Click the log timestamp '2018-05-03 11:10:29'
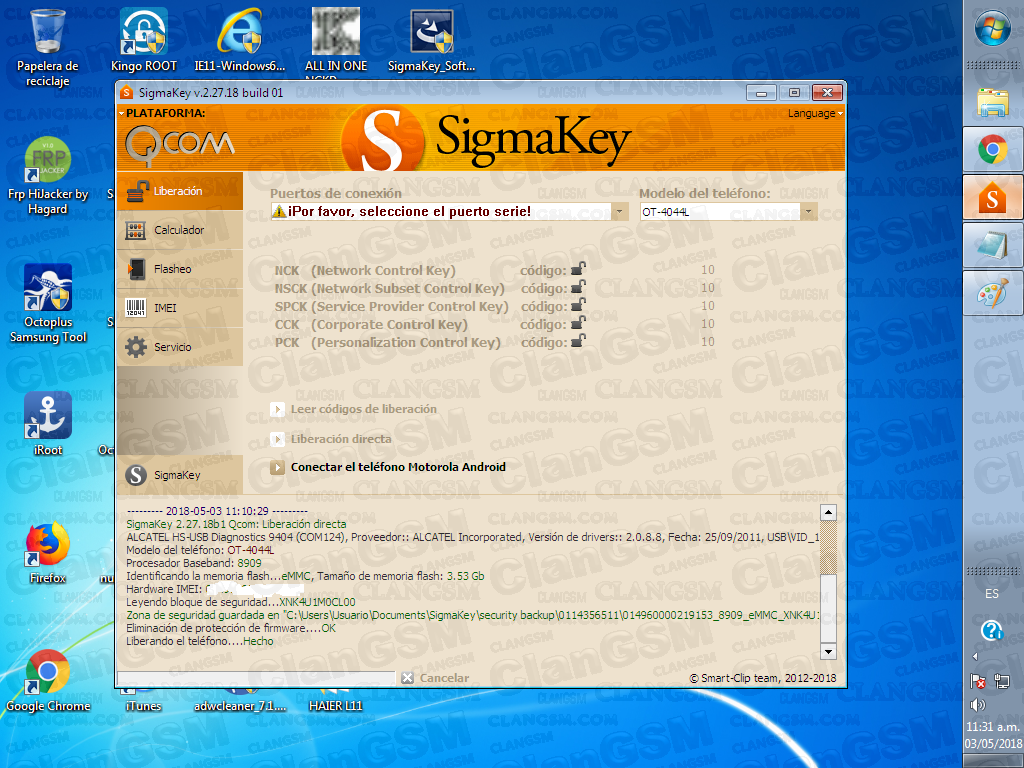Screen dimensions: 1024x768 (x=217, y=511)
